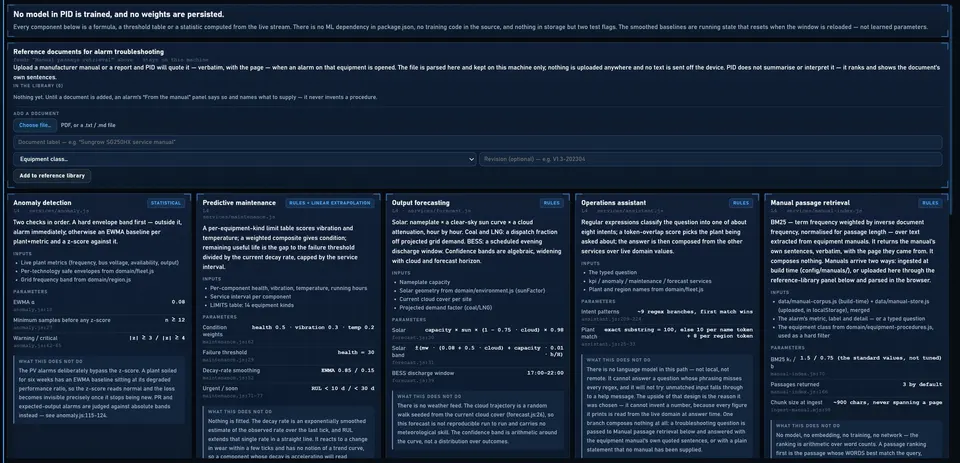Click 'WHAT THIS DOES NOT DO' in Anomaly detection
The image size is (960, 463).
[x=51, y=361]
